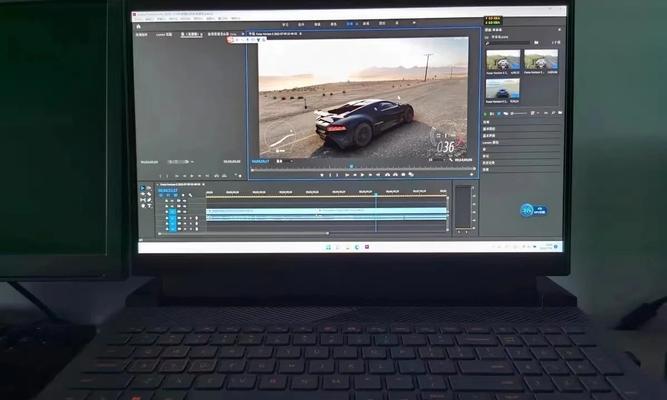667x400 pixels.
Task: Open the Source monitor zoom level dropdown
Action: point(180,162)
